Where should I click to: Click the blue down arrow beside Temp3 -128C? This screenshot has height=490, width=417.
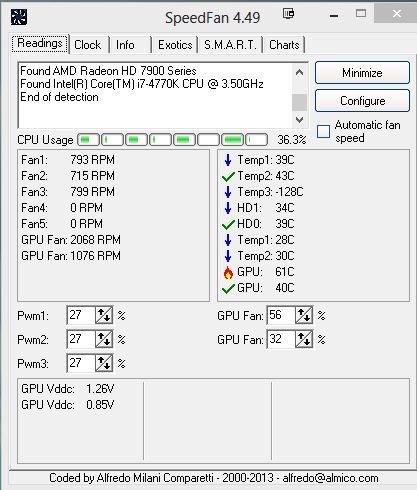228,192
